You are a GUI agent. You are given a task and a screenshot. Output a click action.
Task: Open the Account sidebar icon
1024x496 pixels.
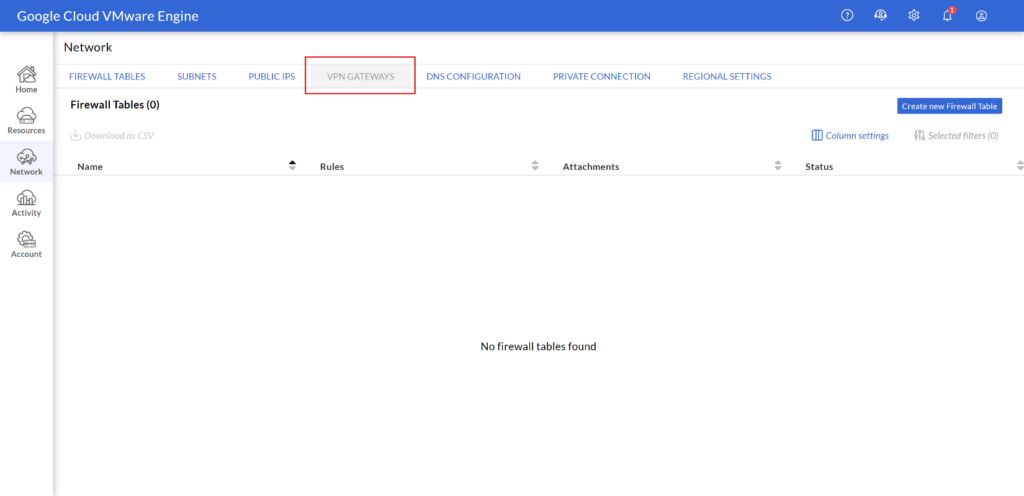[26, 244]
